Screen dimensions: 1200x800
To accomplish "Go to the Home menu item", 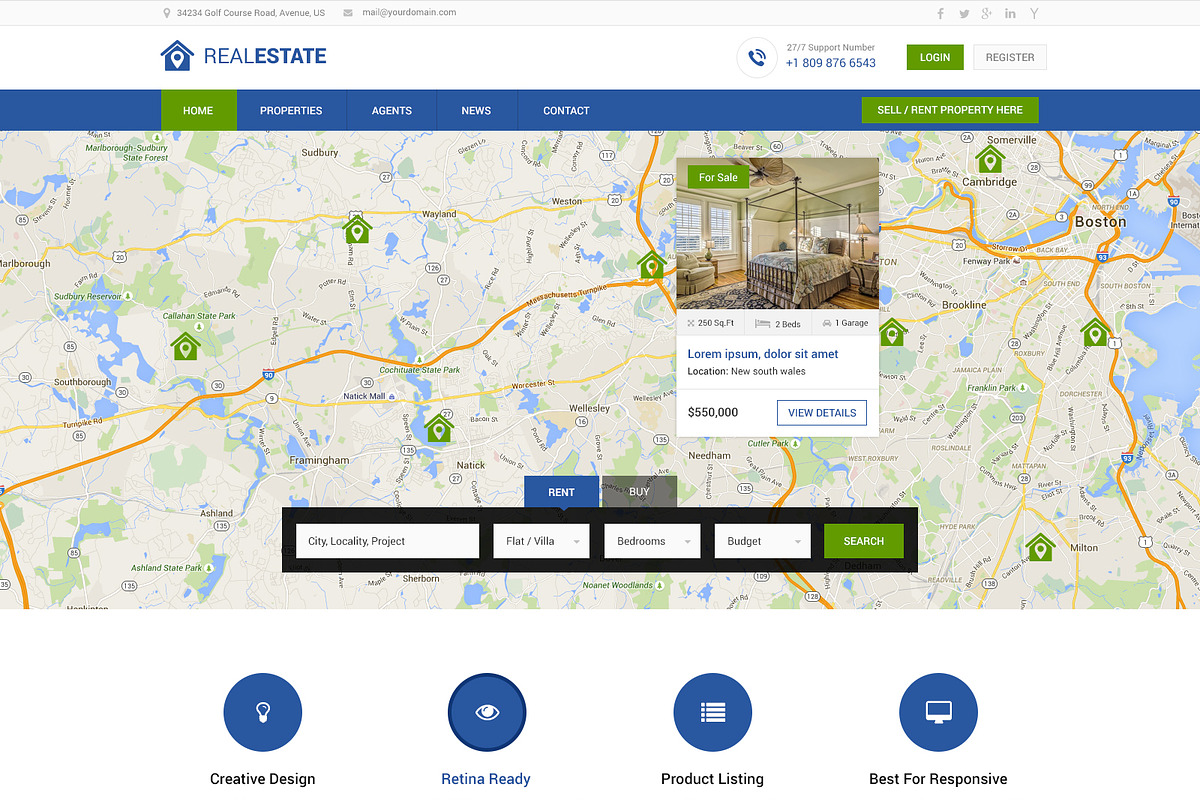I will 198,110.
